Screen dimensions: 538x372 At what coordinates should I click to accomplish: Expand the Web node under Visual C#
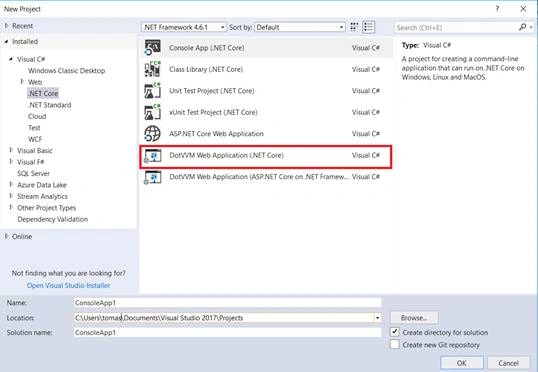tap(22, 82)
